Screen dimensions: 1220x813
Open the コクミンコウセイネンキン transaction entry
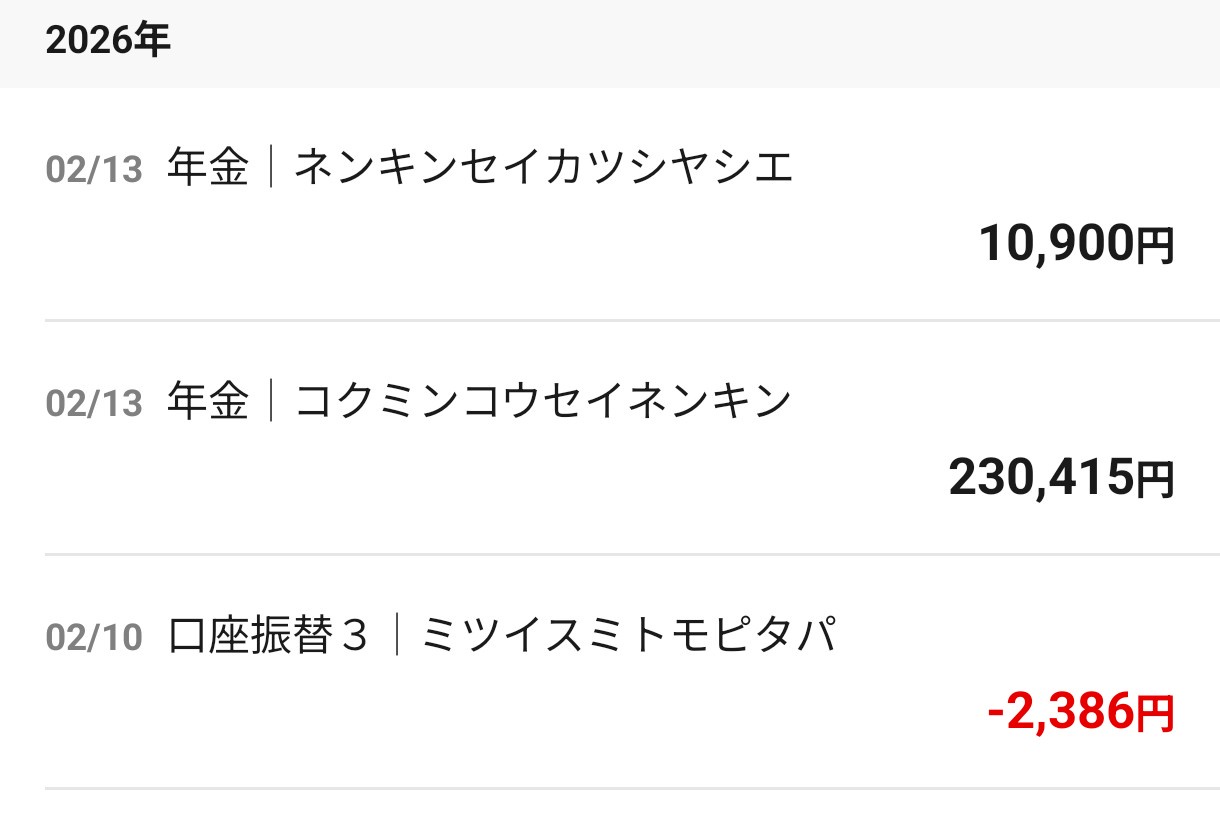543,402
